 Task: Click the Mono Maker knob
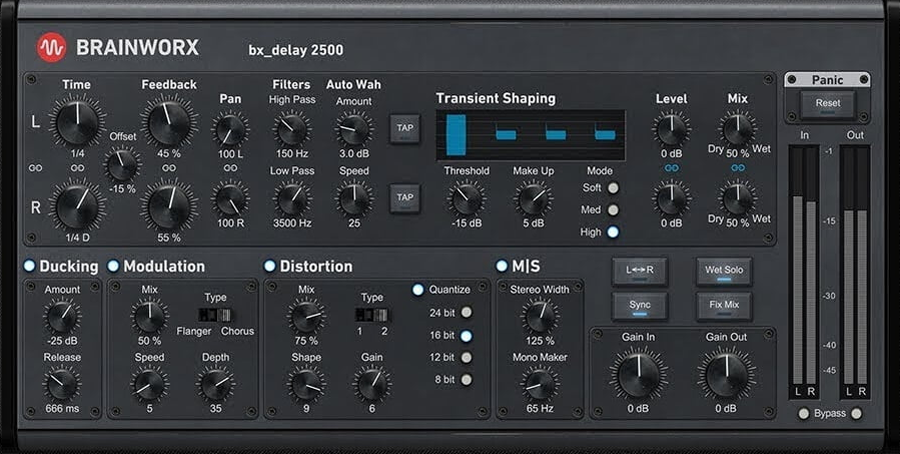click(x=540, y=385)
